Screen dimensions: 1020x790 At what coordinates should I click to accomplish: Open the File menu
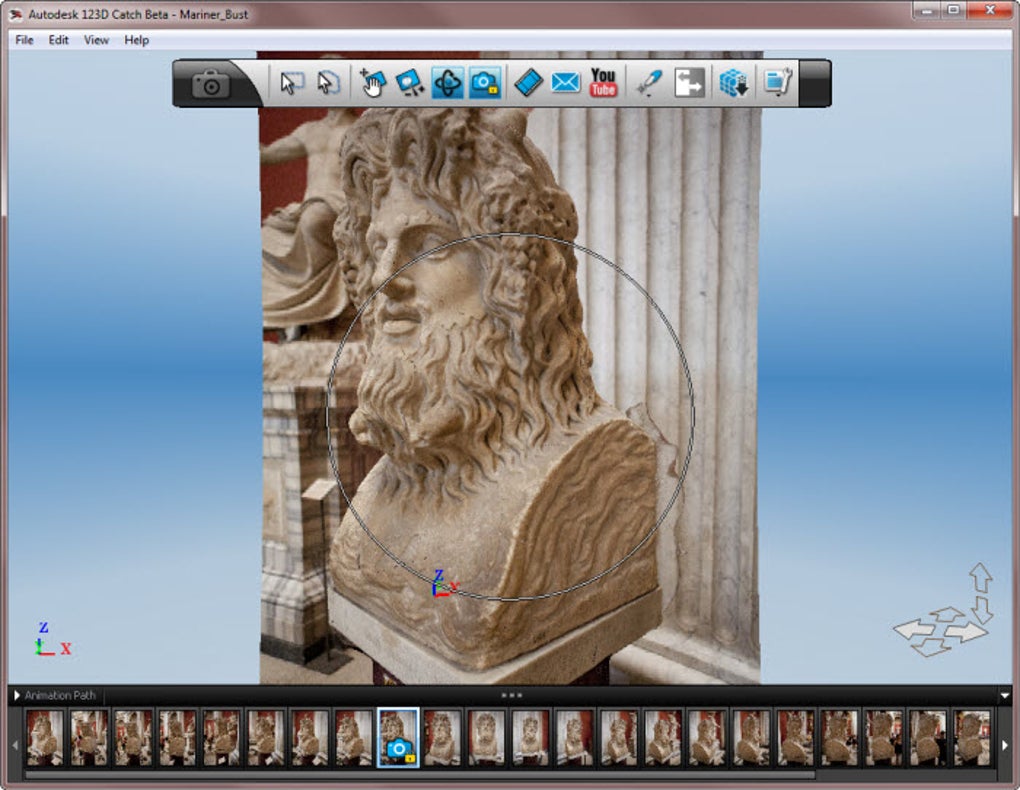tap(24, 40)
